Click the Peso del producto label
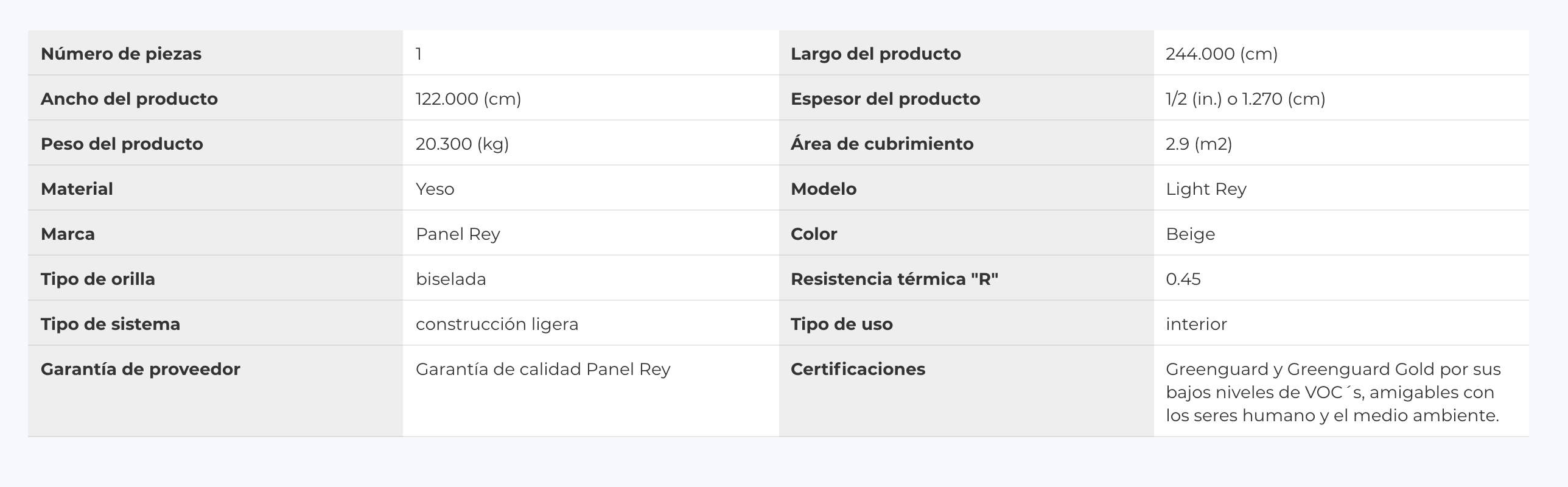Image resolution: width=1568 pixels, height=487 pixels. click(122, 144)
